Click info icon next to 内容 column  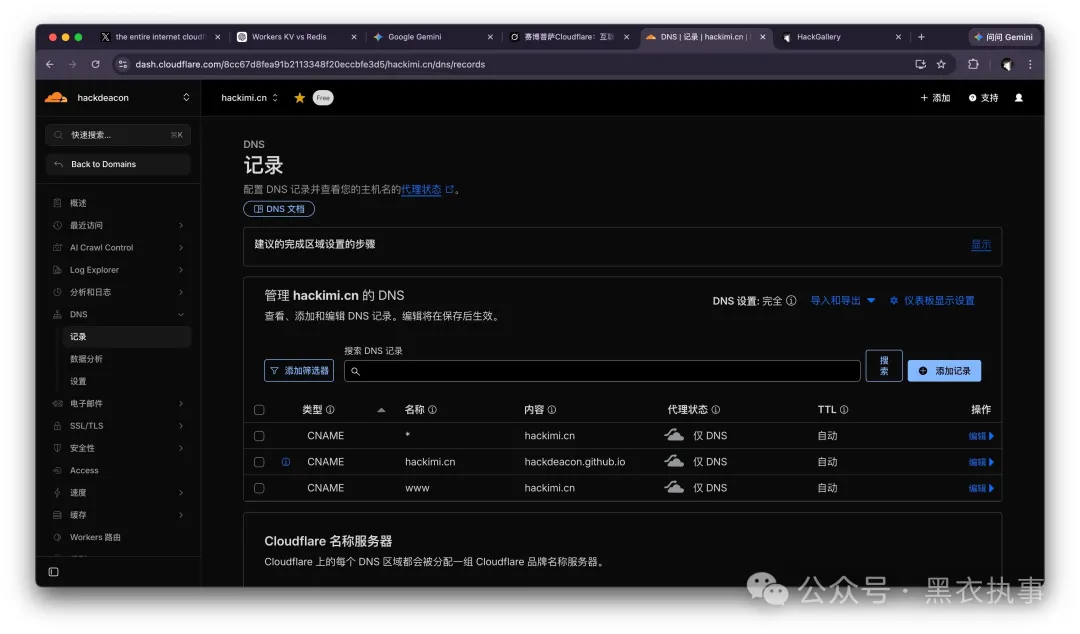(552, 410)
